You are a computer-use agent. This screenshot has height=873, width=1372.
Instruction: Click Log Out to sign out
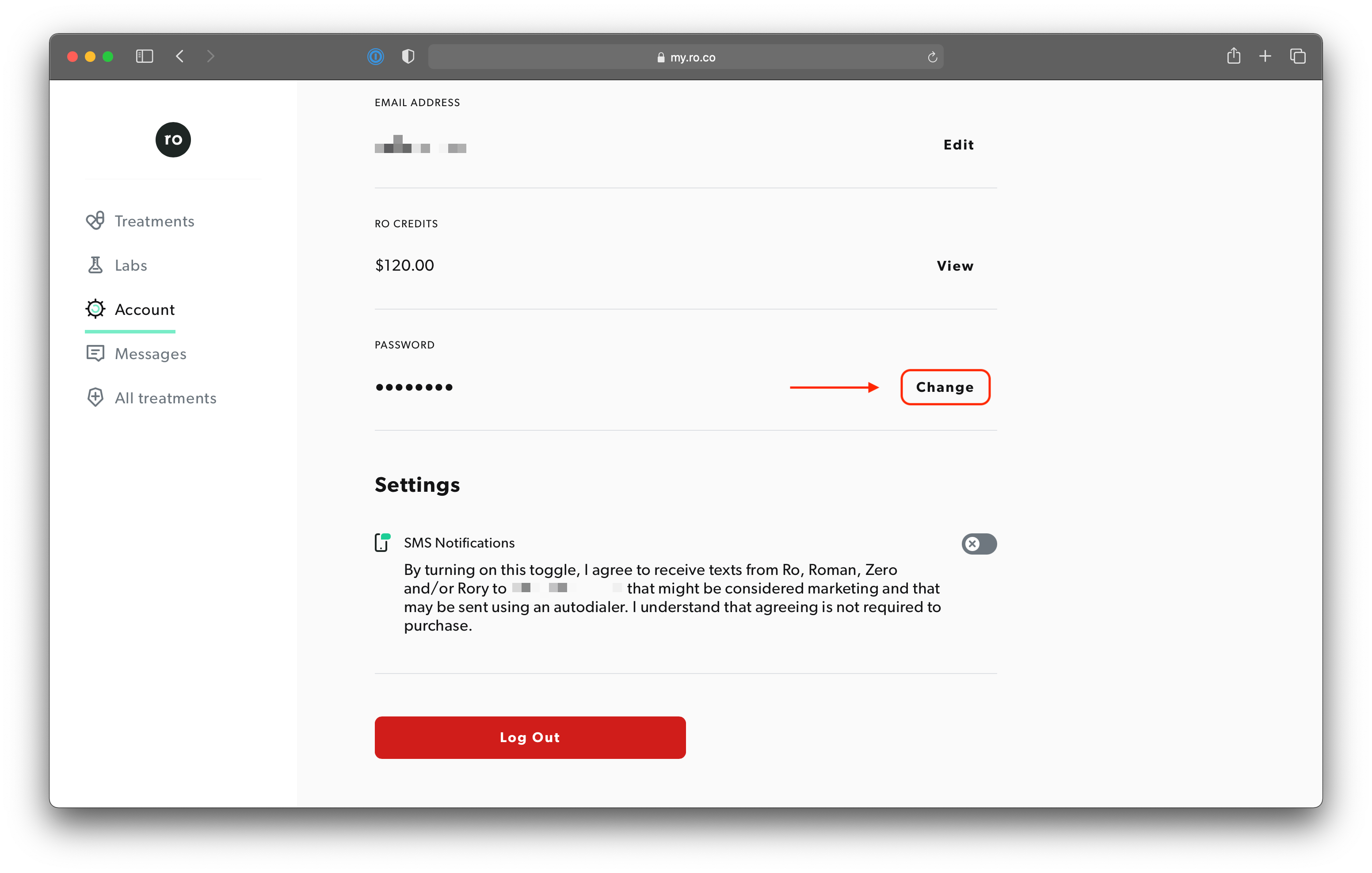tap(530, 737)
